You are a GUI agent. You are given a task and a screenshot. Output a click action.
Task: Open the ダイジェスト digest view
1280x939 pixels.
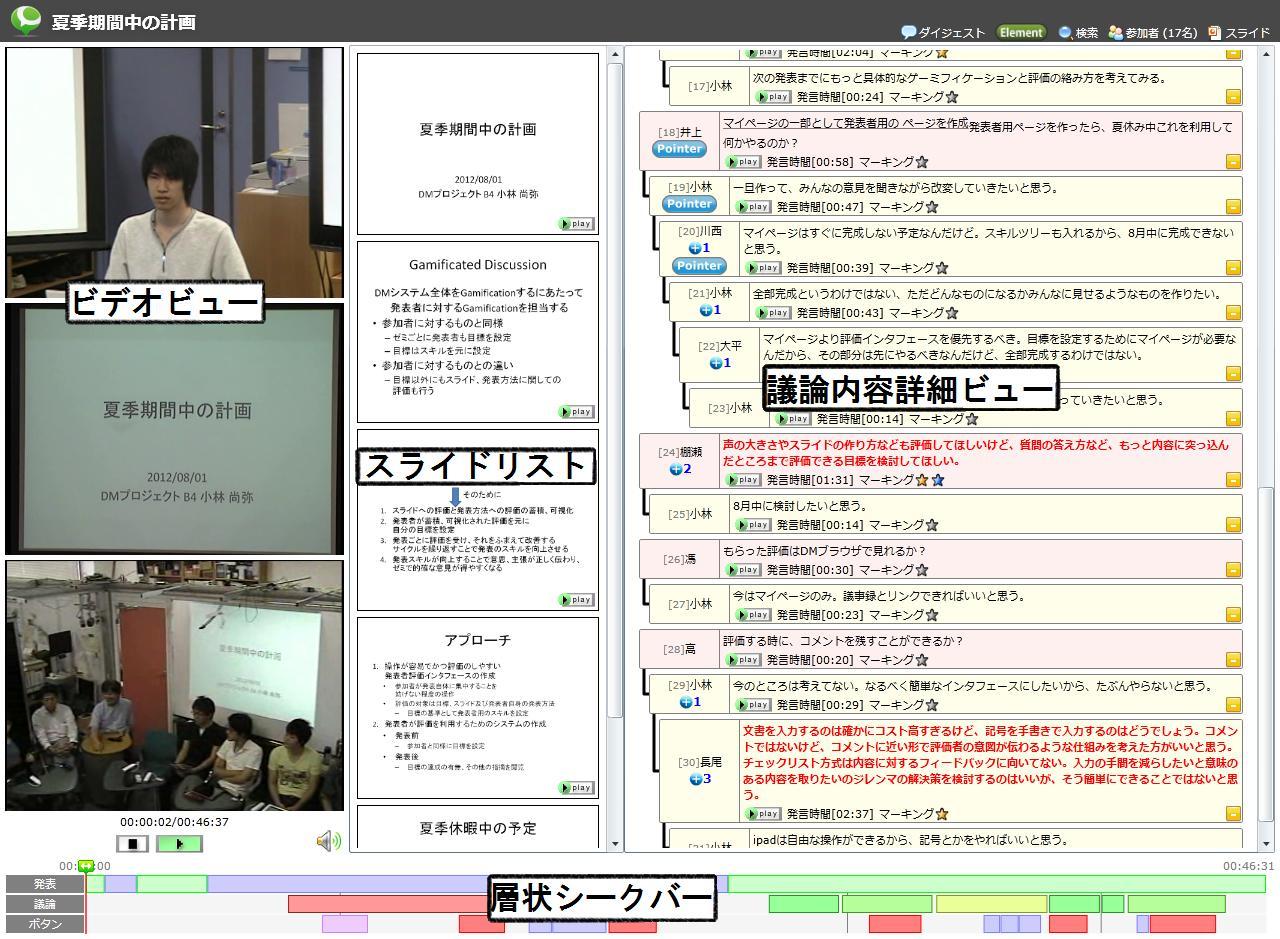[x=942, y=33]
